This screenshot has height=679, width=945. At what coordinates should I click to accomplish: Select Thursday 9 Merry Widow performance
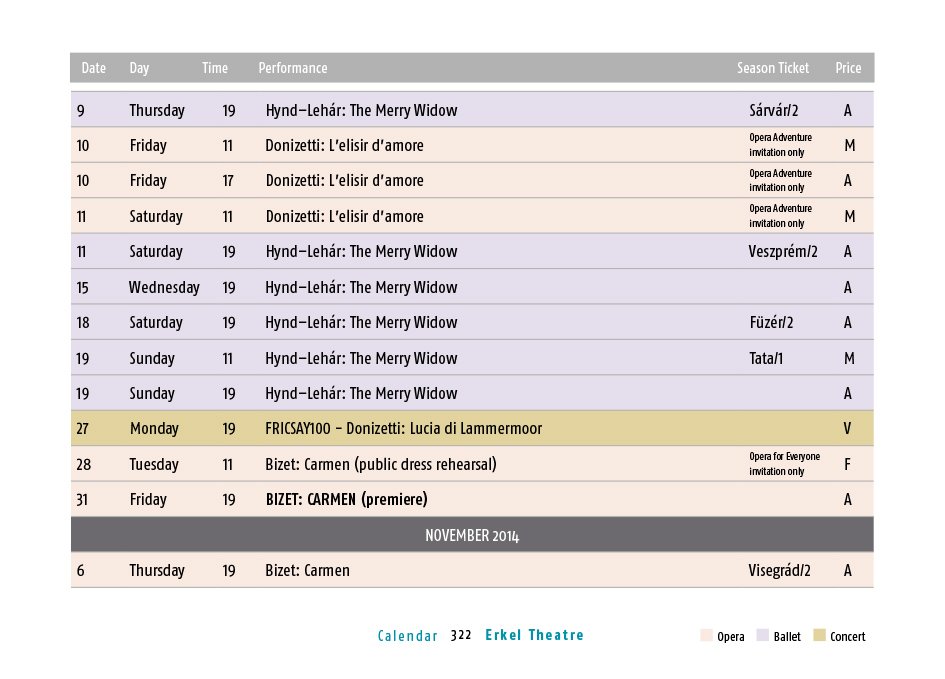click(x=472, y=110)
